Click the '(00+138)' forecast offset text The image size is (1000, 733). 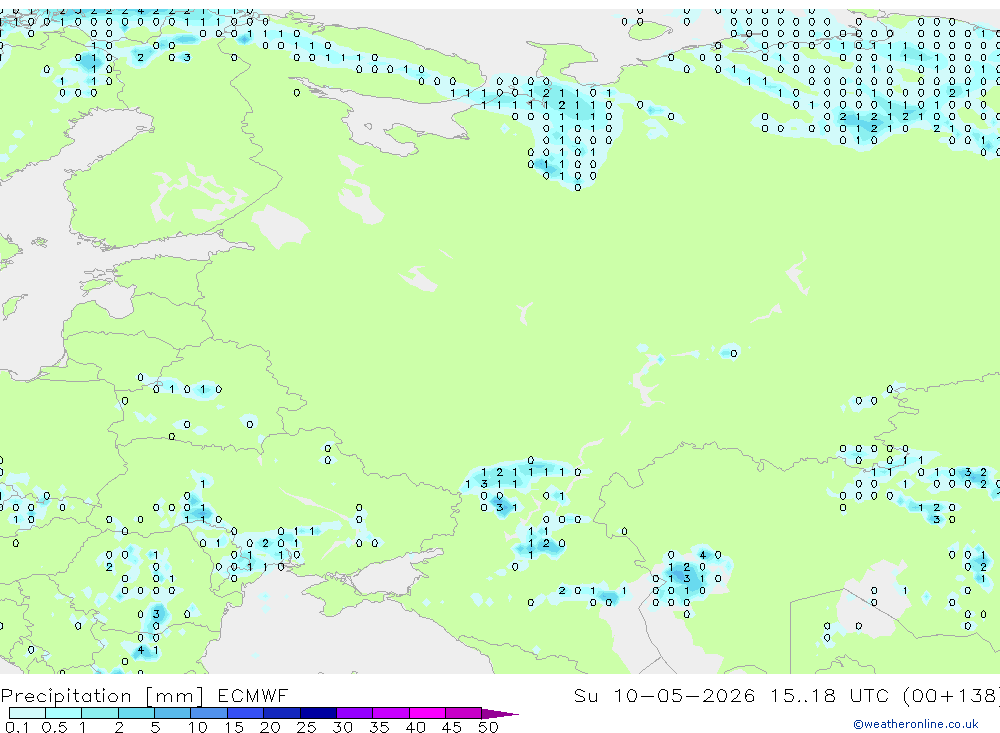[x=950, y=695]
